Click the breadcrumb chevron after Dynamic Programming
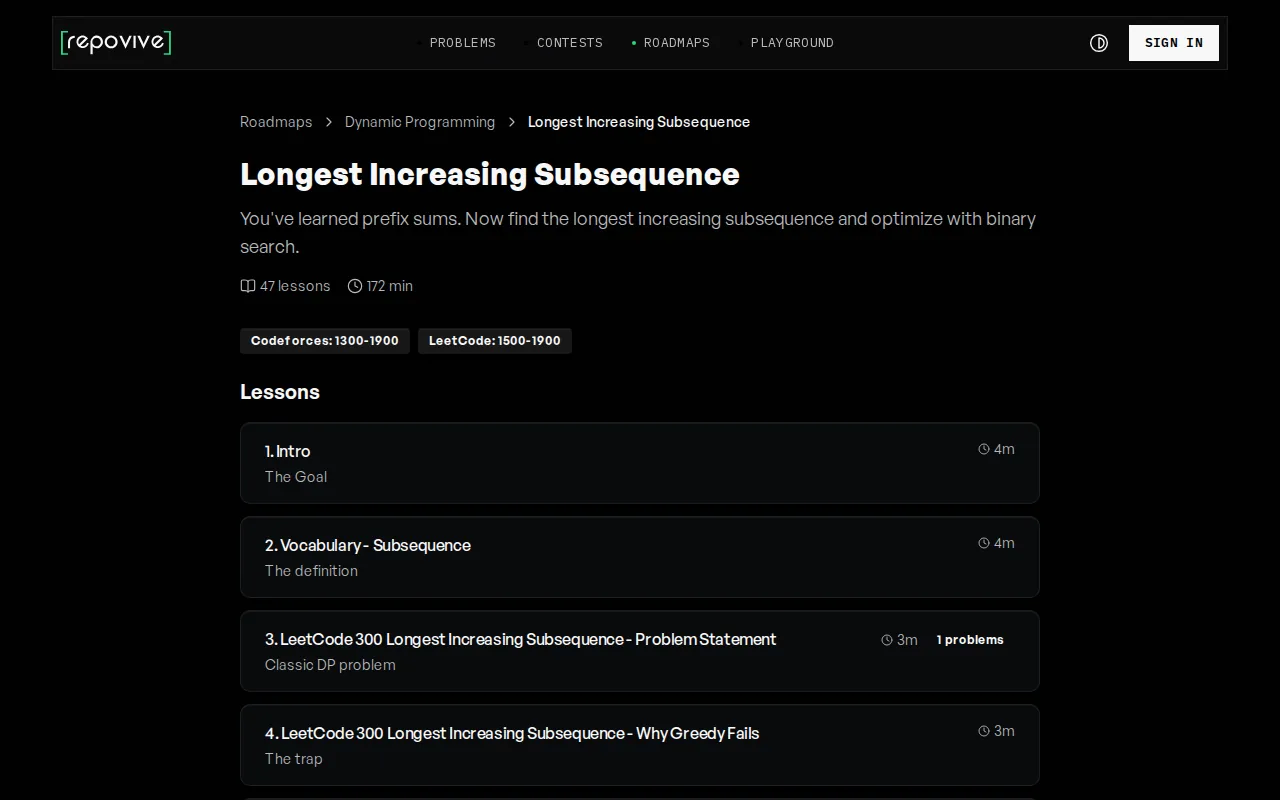 click(x=512, y=122)
